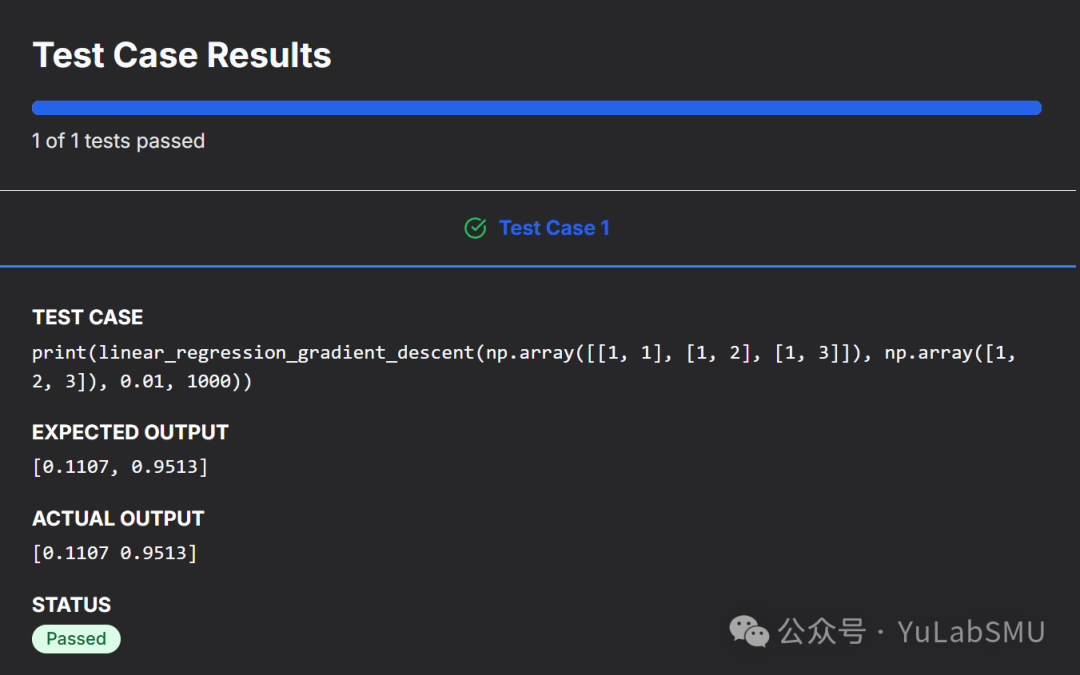Click the green checkmark icon beside Test Case 1
The width and height of the screenshot is (1080, 675).
click(476, 228)
